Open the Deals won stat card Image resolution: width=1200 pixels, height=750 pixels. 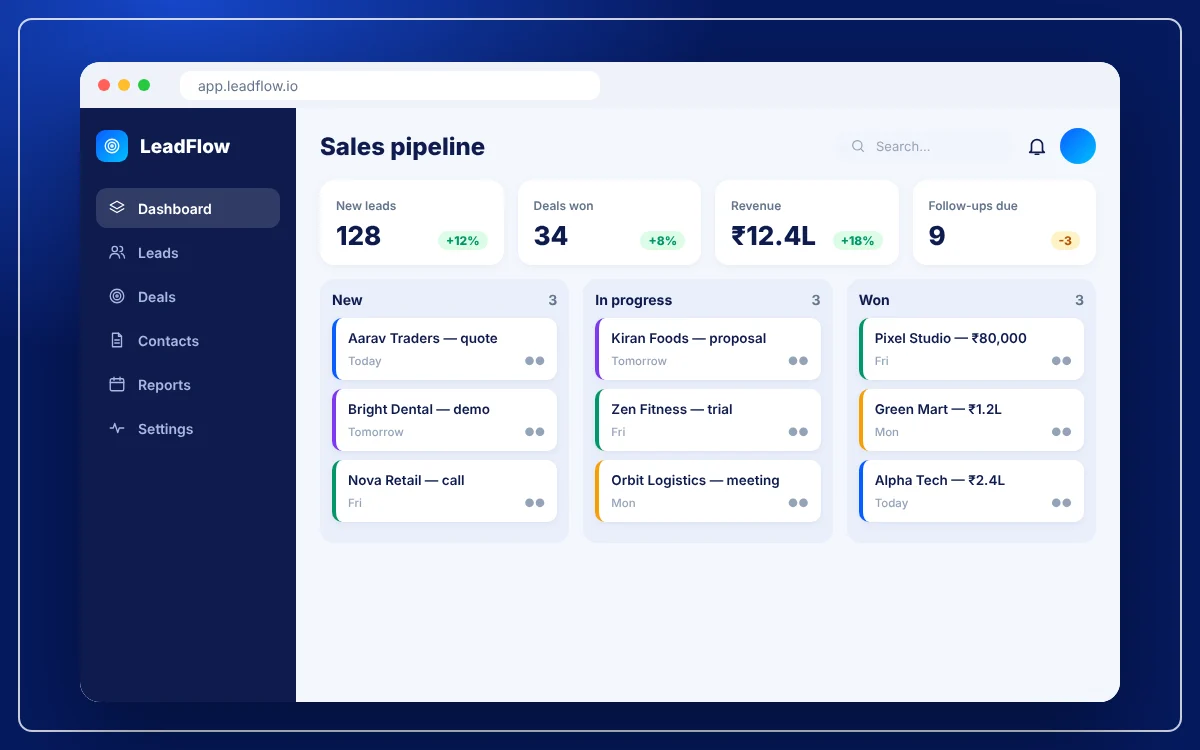[x=609, y=223]
